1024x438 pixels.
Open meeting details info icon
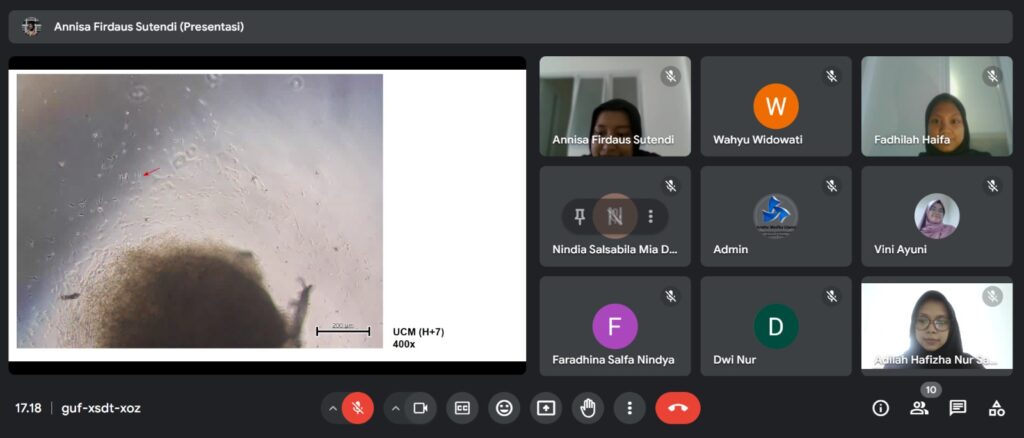[x=880, y=408]
